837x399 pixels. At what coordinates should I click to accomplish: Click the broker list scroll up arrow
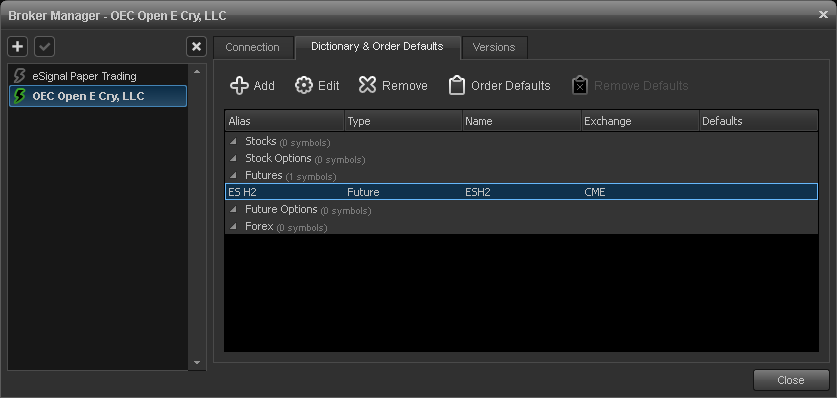pyautogui.click(x=197, y=72)
